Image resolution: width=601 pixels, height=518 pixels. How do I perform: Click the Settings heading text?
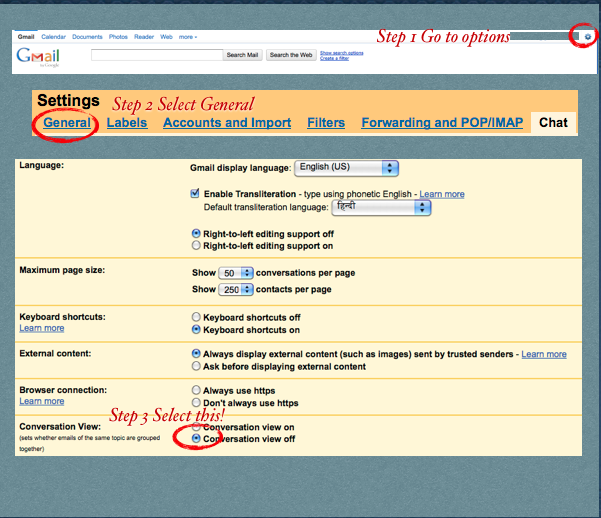tap(68, 100)
